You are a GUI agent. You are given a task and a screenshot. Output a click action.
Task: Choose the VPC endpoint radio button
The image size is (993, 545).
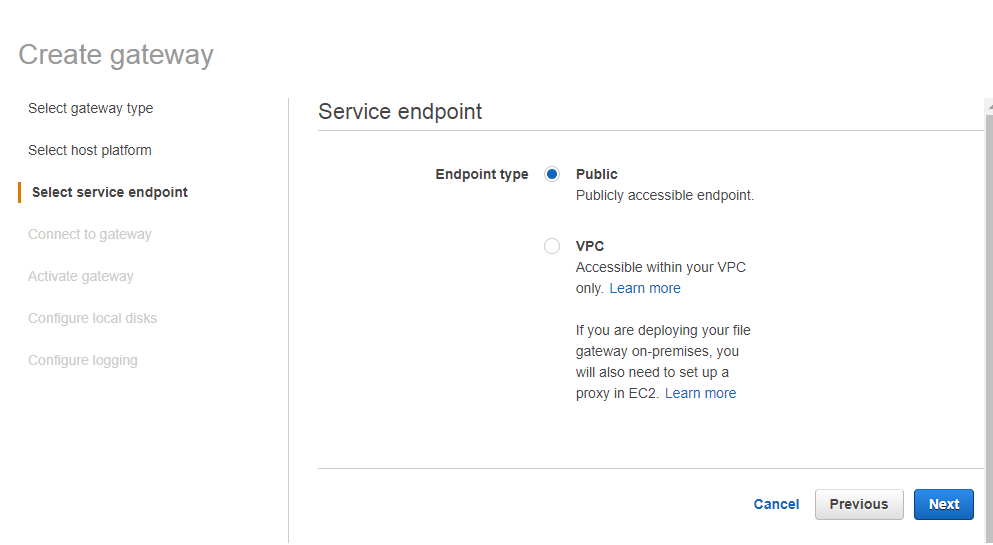(552, 246)
